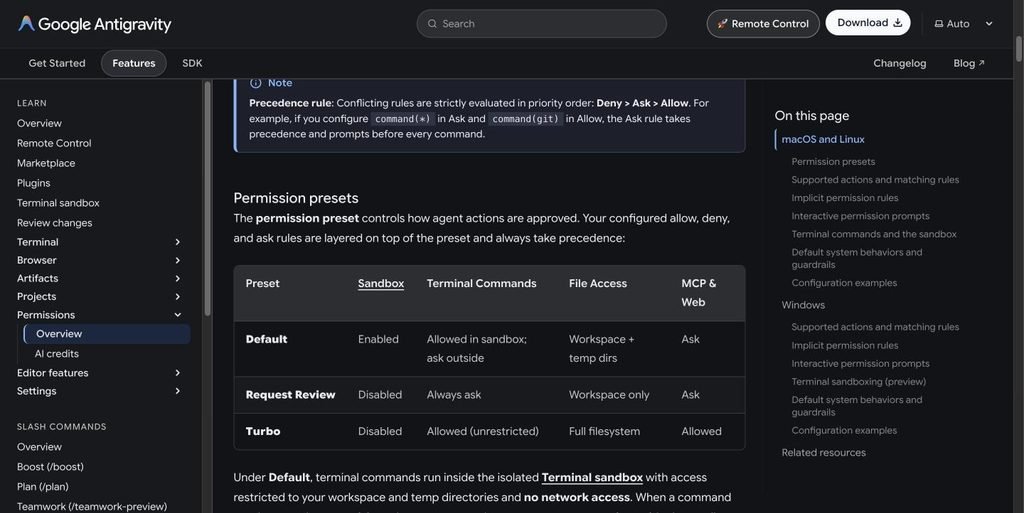Open the SDK tab
The width and height of the screenshot is (1024, 513).
192,63
